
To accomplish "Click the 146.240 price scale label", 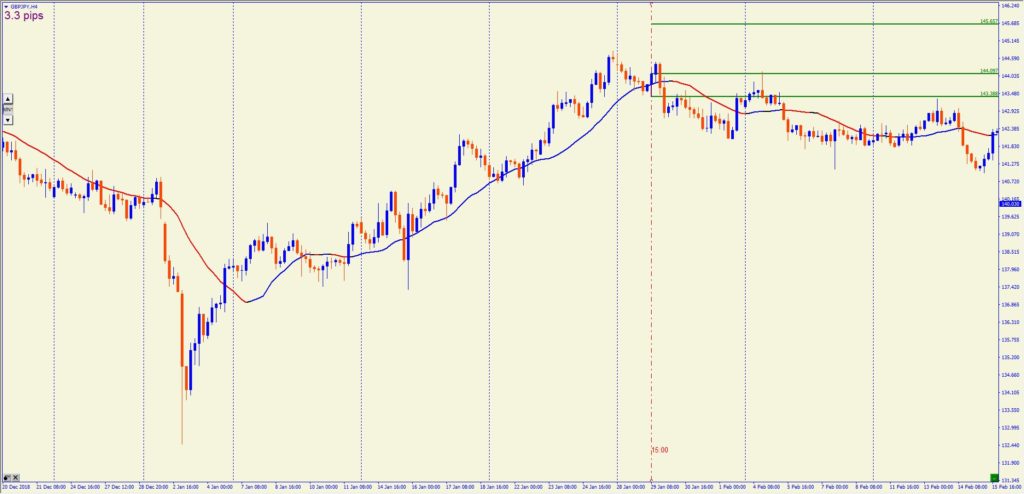I will click(x=1010, y=5).
